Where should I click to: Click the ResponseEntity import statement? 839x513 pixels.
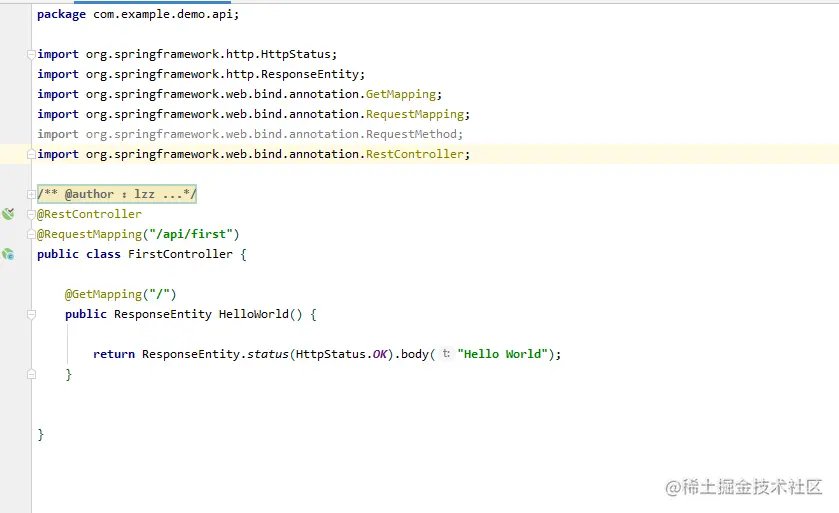pos(201,74)
